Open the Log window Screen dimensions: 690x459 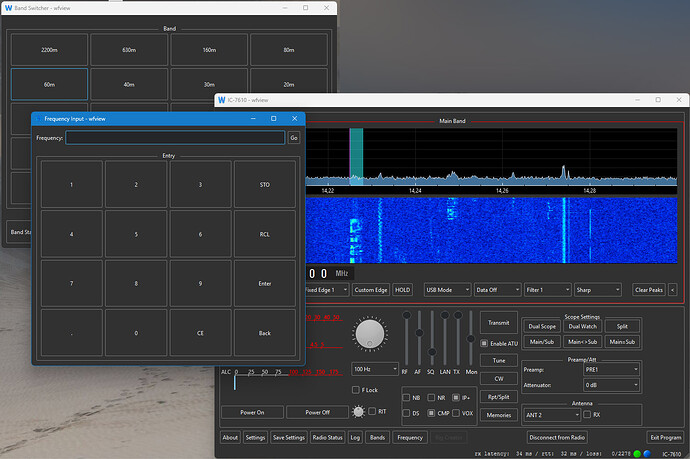pyautogui.click(x=355, y=437)
